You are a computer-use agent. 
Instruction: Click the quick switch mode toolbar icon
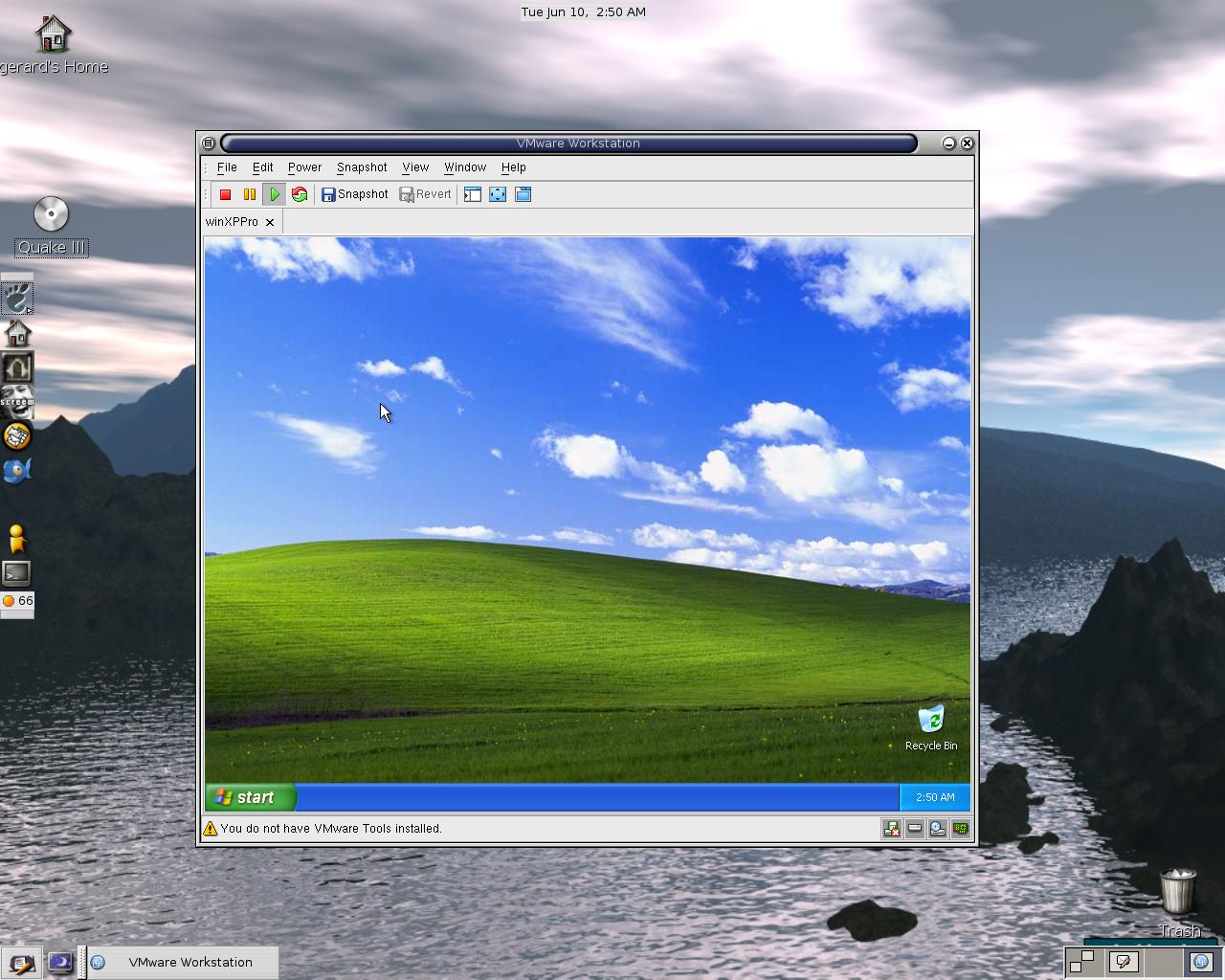(523, 194)
